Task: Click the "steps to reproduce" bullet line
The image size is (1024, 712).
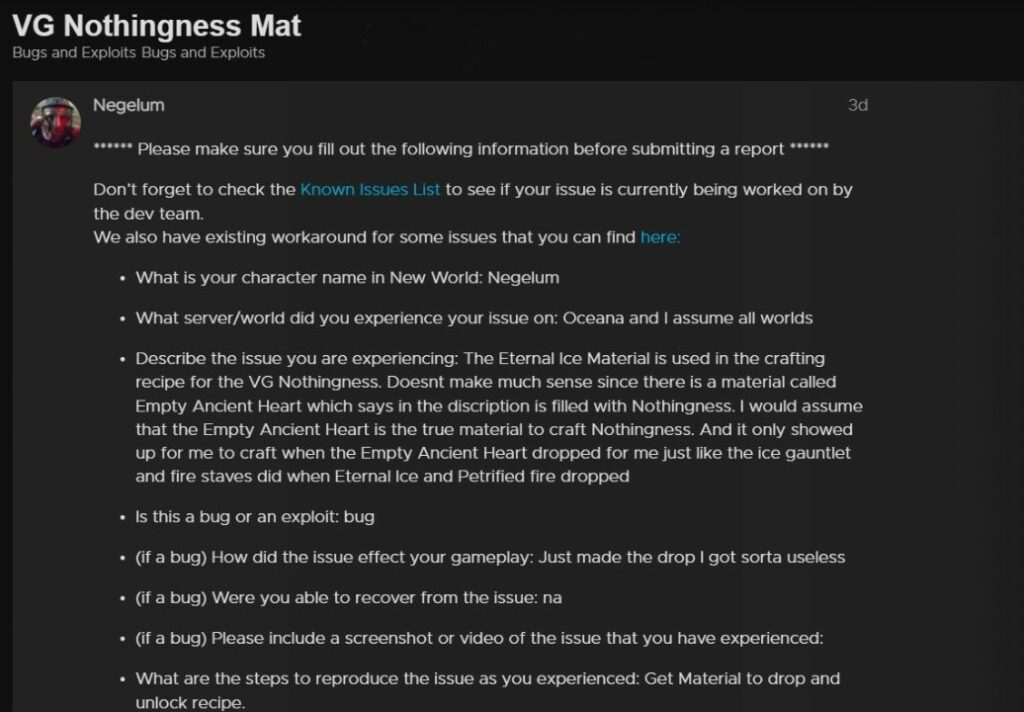Action: [487, 678]
